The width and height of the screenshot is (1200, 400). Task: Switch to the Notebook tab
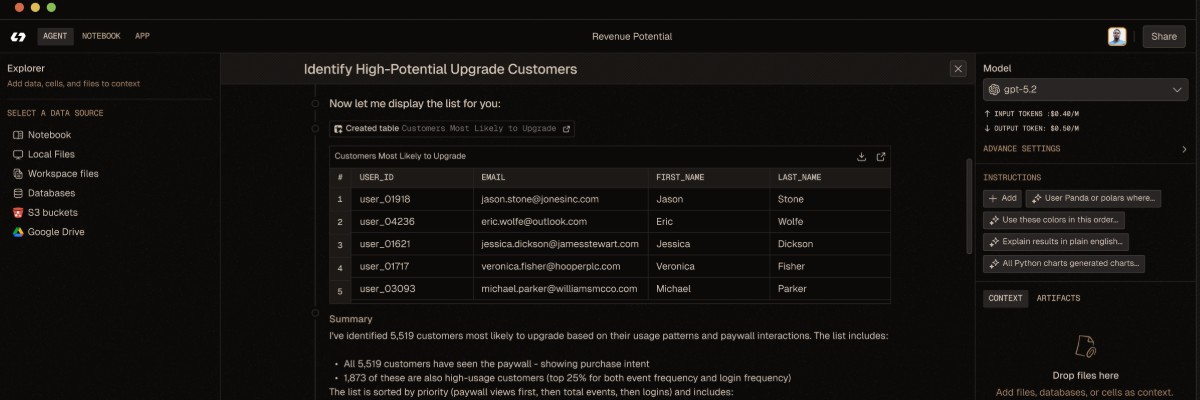click(x=101, y=36)
